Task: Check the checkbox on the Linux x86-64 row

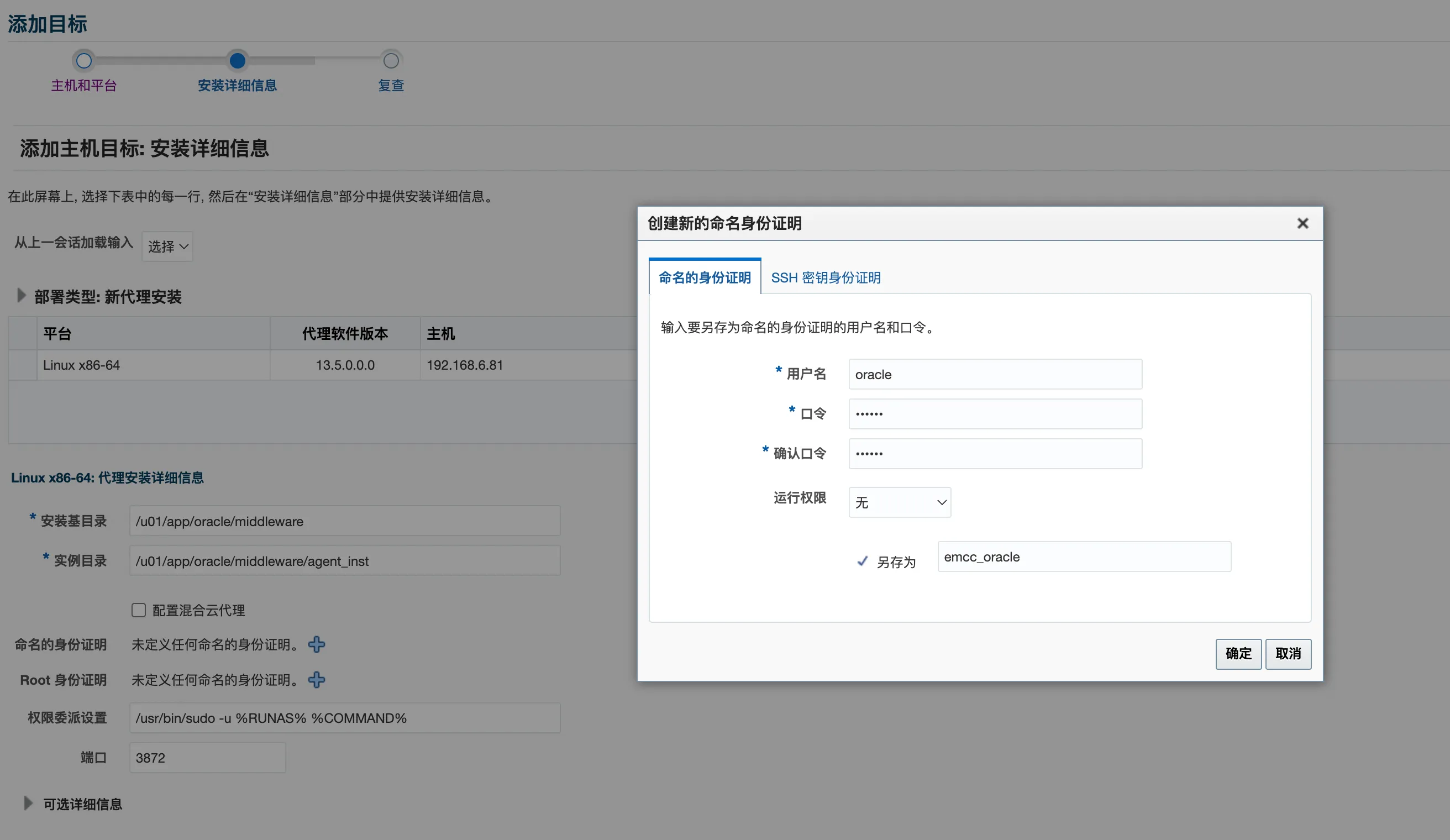Action: 22,365
